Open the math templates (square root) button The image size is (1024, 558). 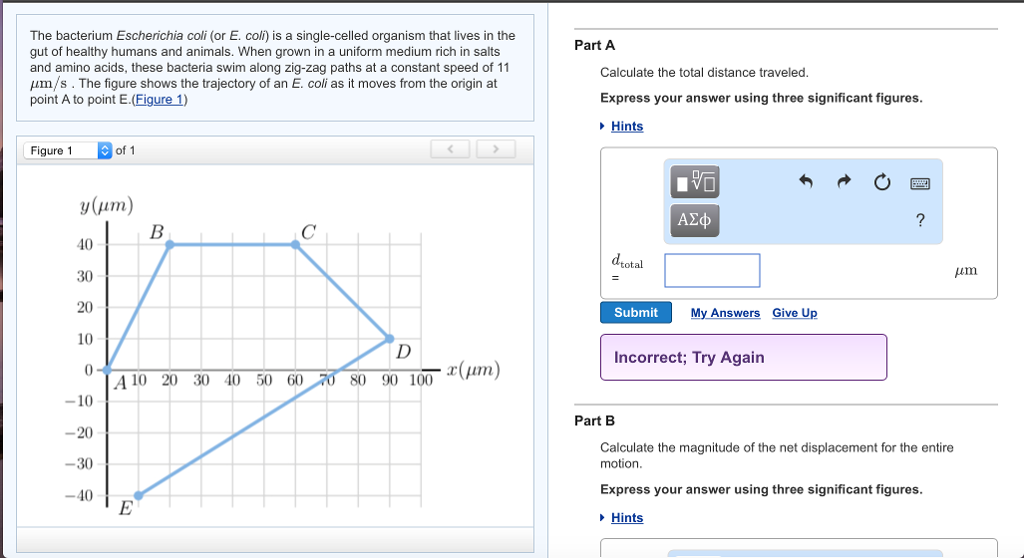coord(695,182)
